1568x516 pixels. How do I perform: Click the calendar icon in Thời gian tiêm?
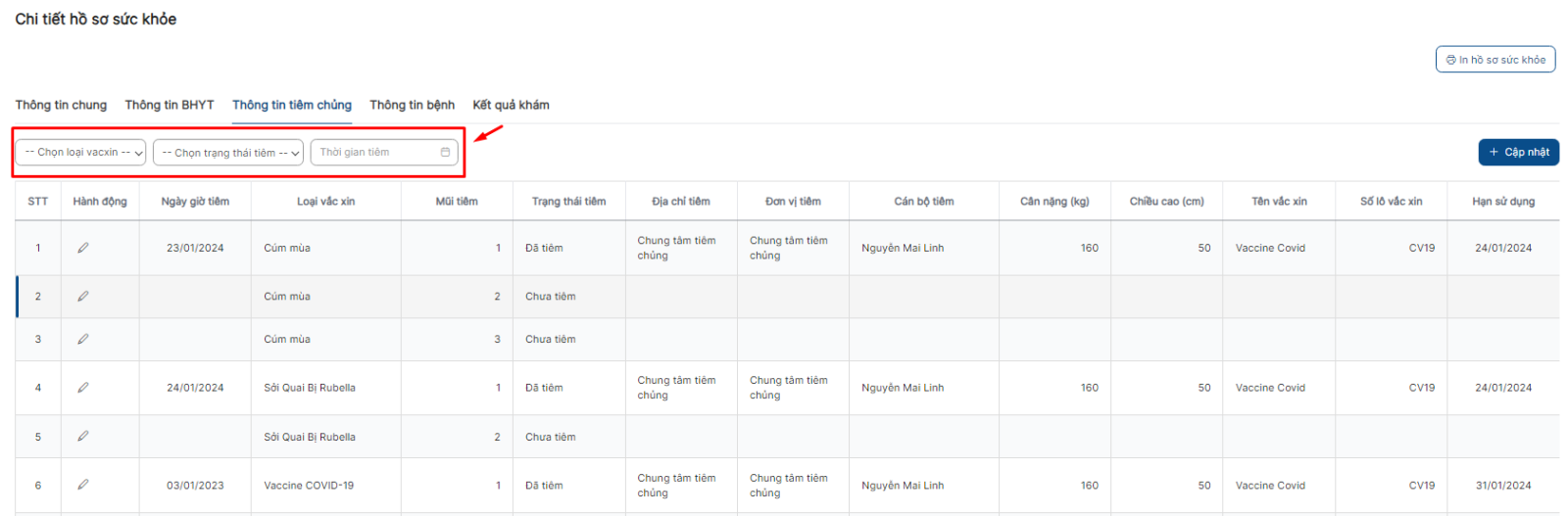pos(445,153)
